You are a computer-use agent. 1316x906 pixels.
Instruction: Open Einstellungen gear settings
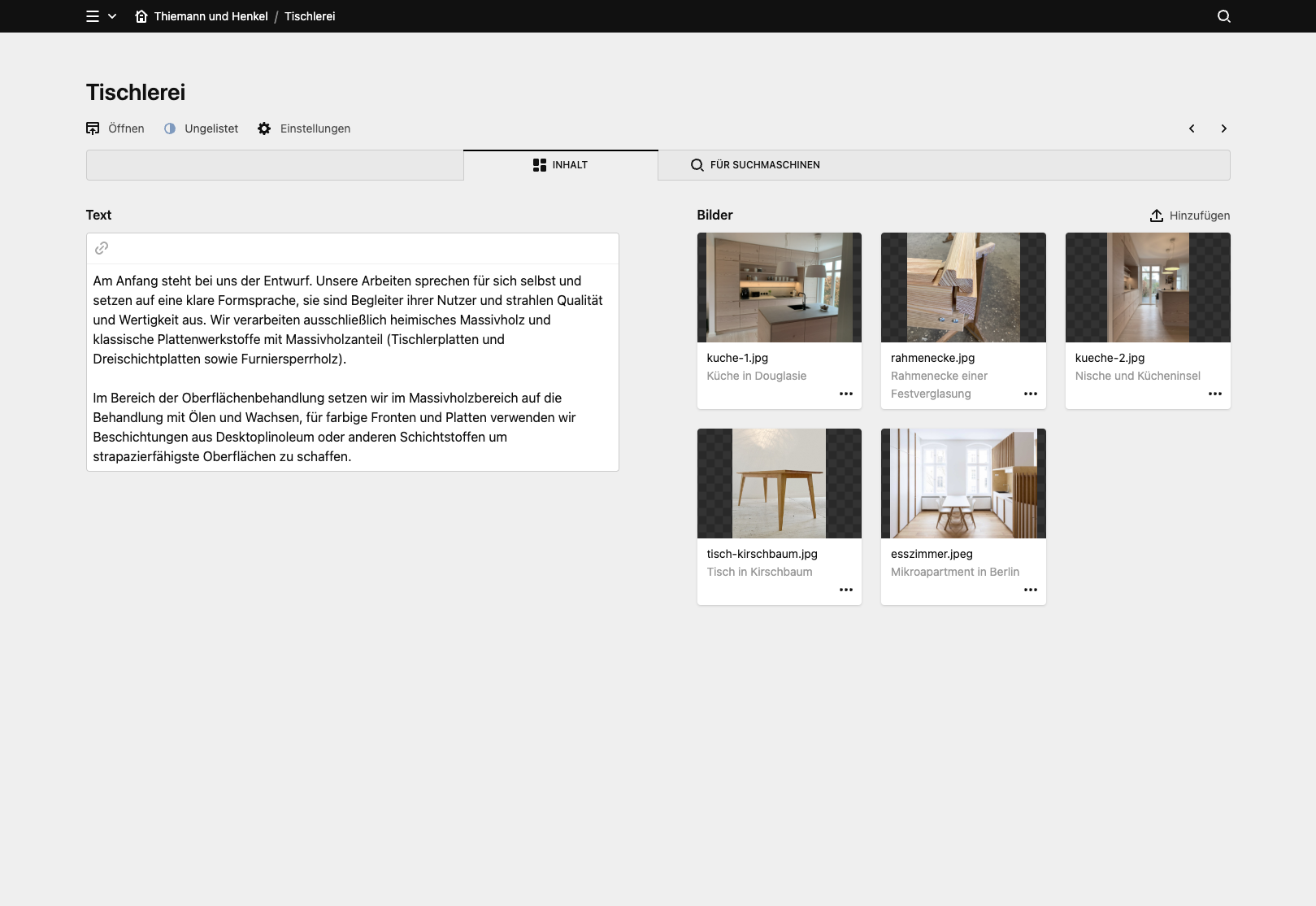coord(304,128)
